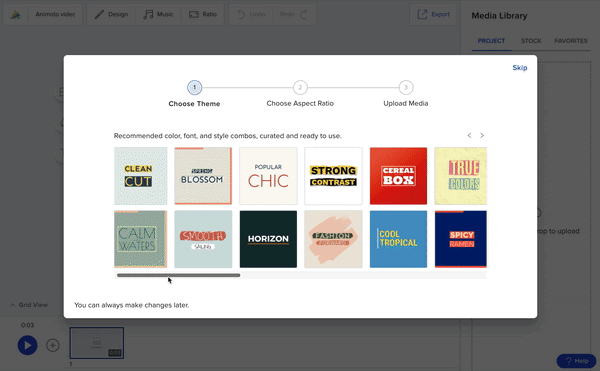600x371 pixels.
Task: Collapse the Grid View expander
Action: click(29, 305)
